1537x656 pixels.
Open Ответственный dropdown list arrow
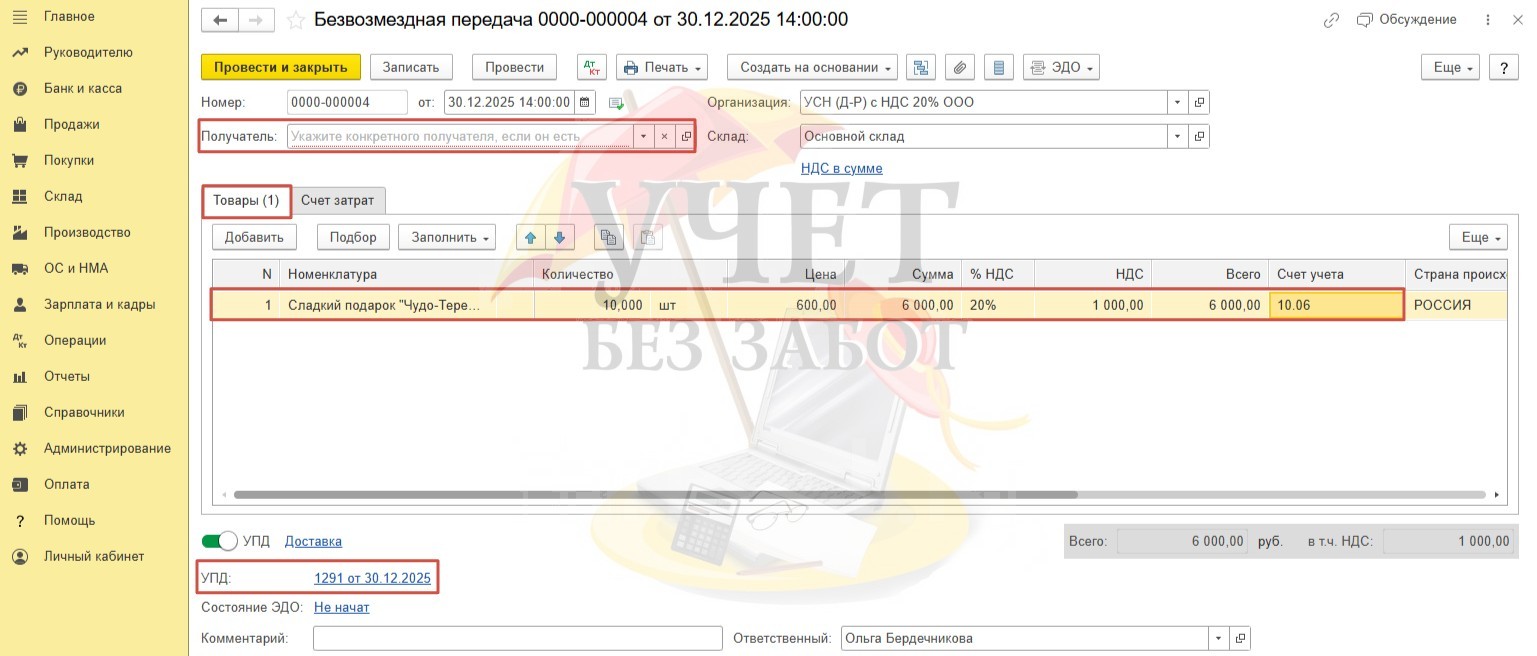point(1219,638)
